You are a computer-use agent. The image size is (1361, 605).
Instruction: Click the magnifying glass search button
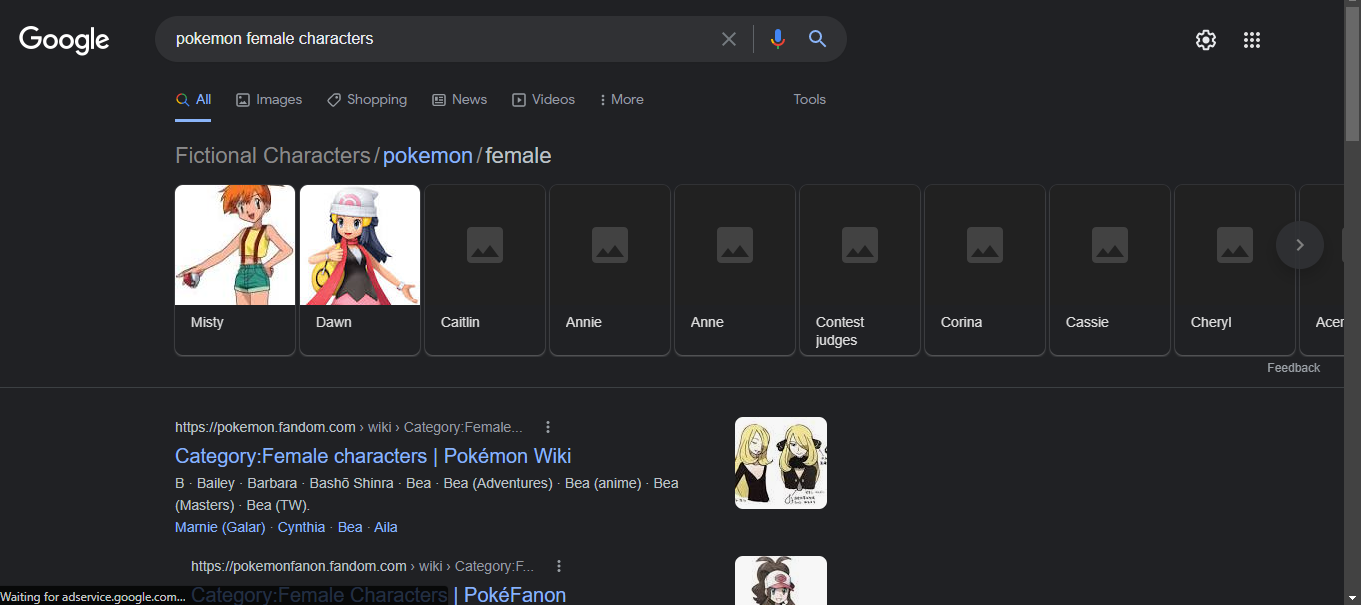[x=817, y=39]
